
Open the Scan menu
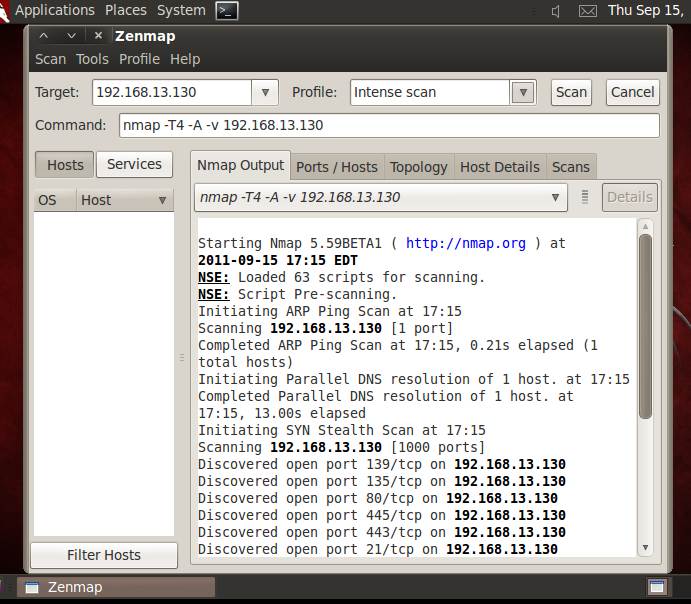click(50, 59)
